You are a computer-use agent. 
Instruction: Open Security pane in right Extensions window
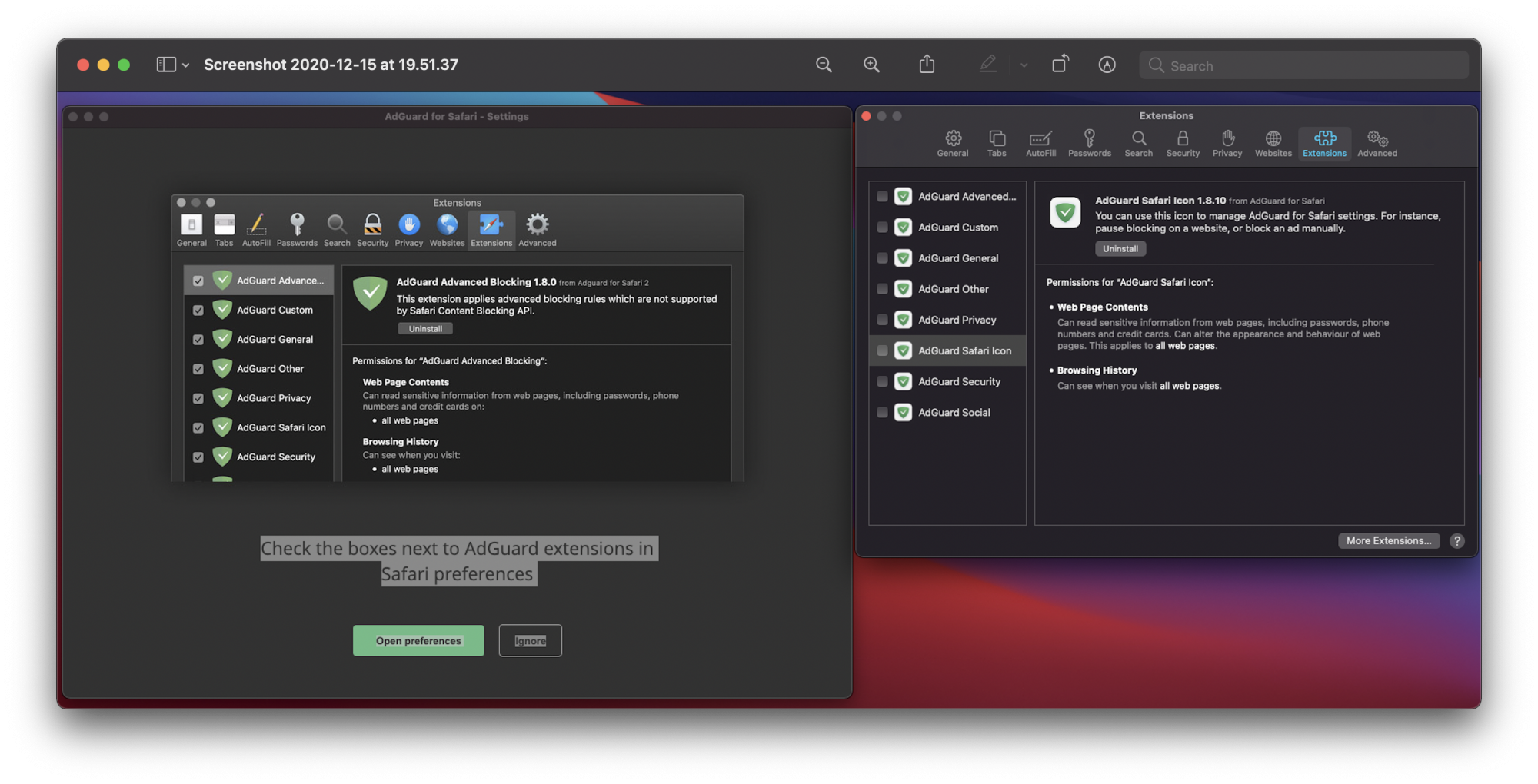(x=1183, y=144)
